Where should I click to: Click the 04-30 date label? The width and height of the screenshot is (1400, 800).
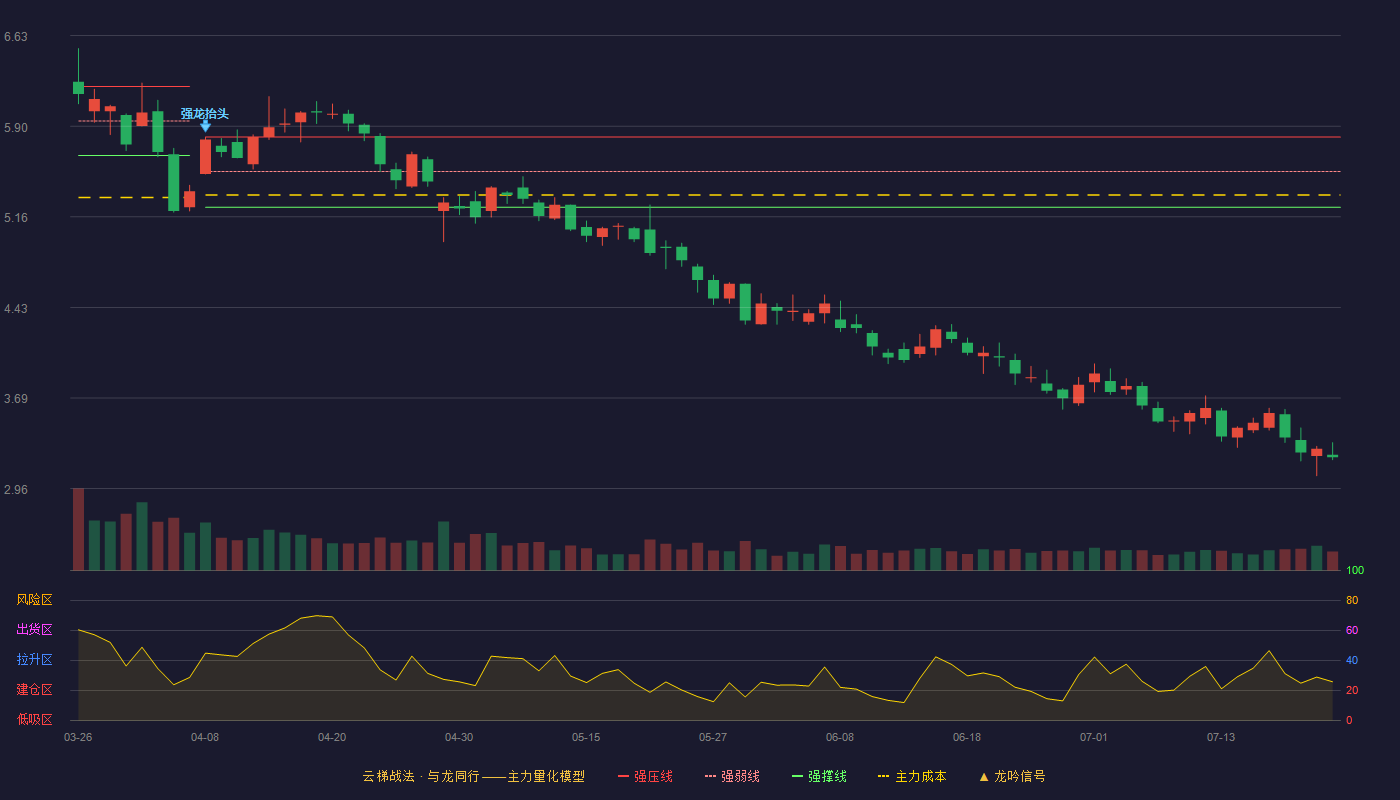[459, 737]
